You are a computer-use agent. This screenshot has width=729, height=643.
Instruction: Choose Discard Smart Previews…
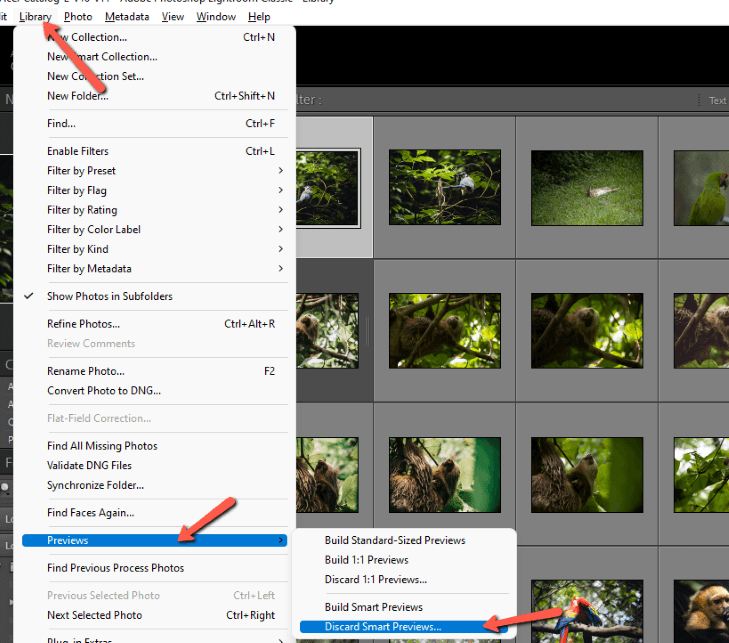[x=404, y=627]
